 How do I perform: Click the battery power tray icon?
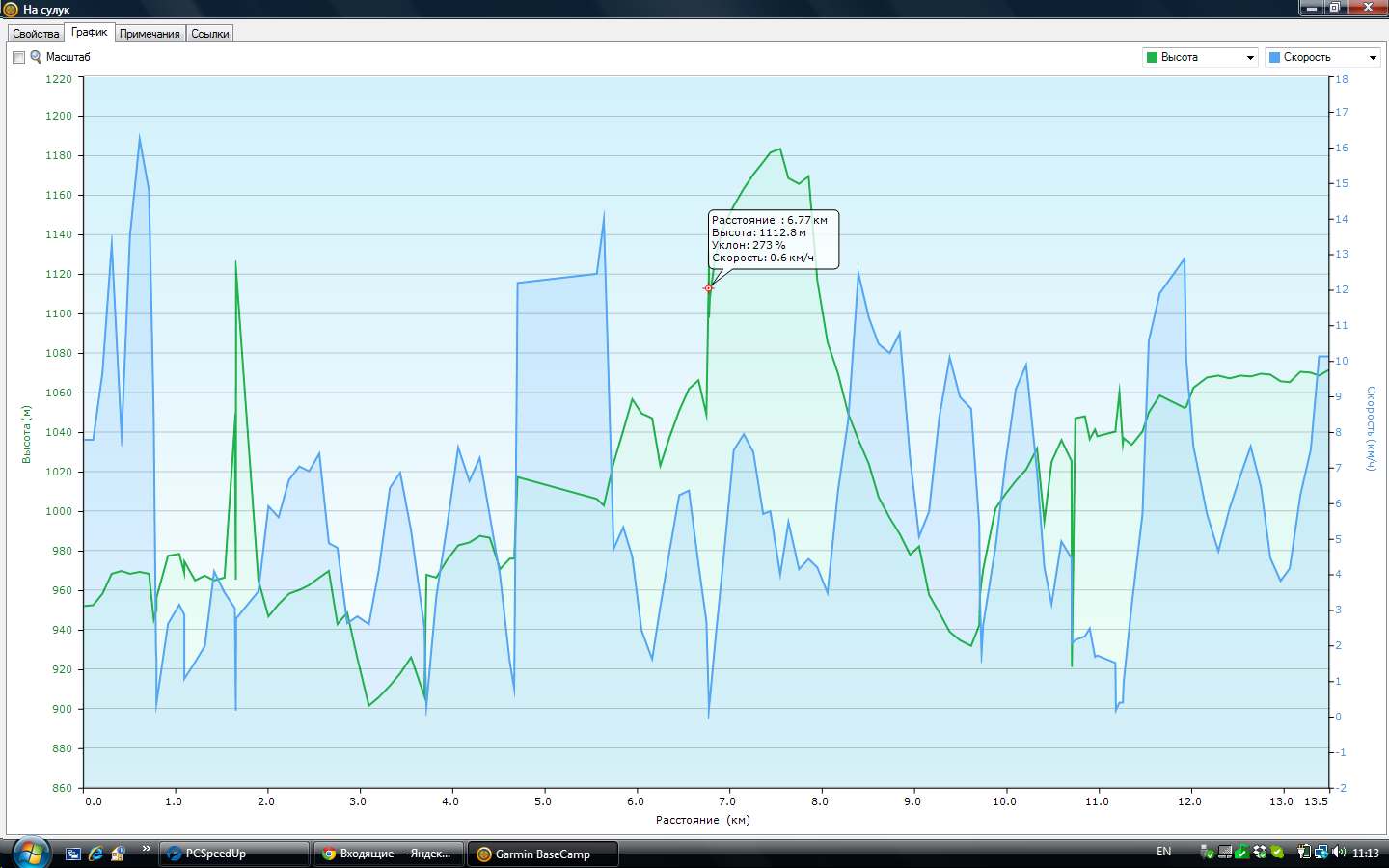[x=1304, y=853]
